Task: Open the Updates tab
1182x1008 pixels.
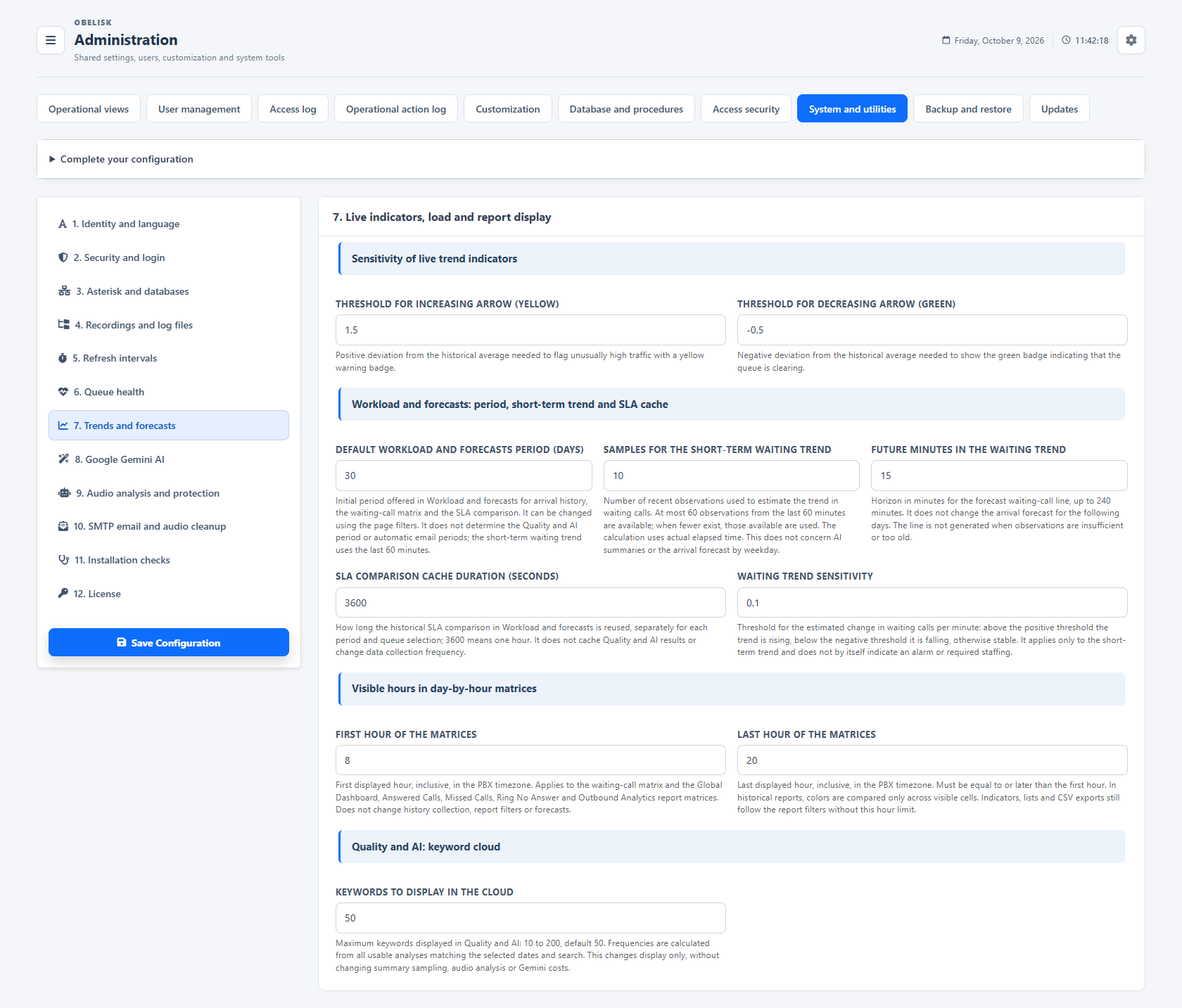Action: [1060, 109]
